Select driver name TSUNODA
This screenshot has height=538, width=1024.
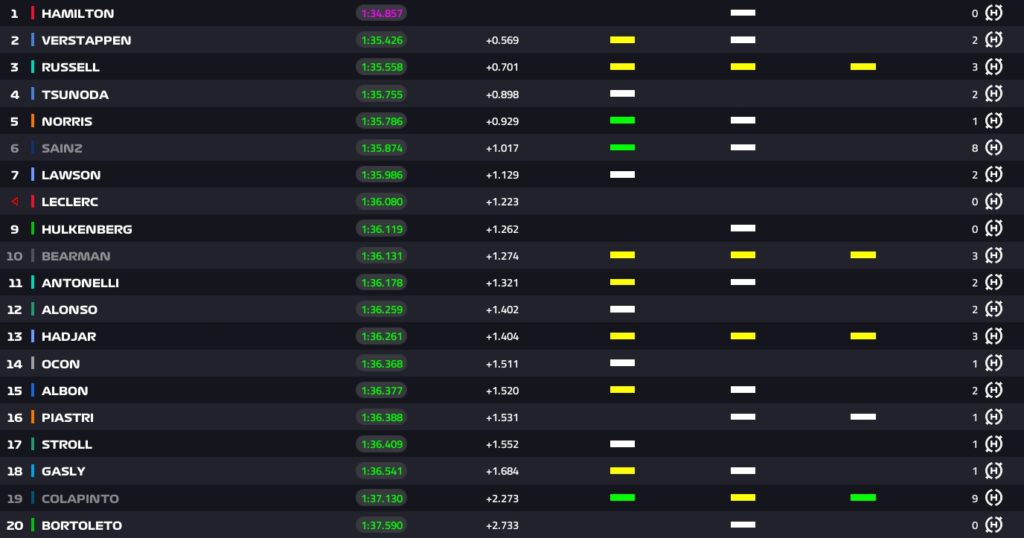[75, 95]
